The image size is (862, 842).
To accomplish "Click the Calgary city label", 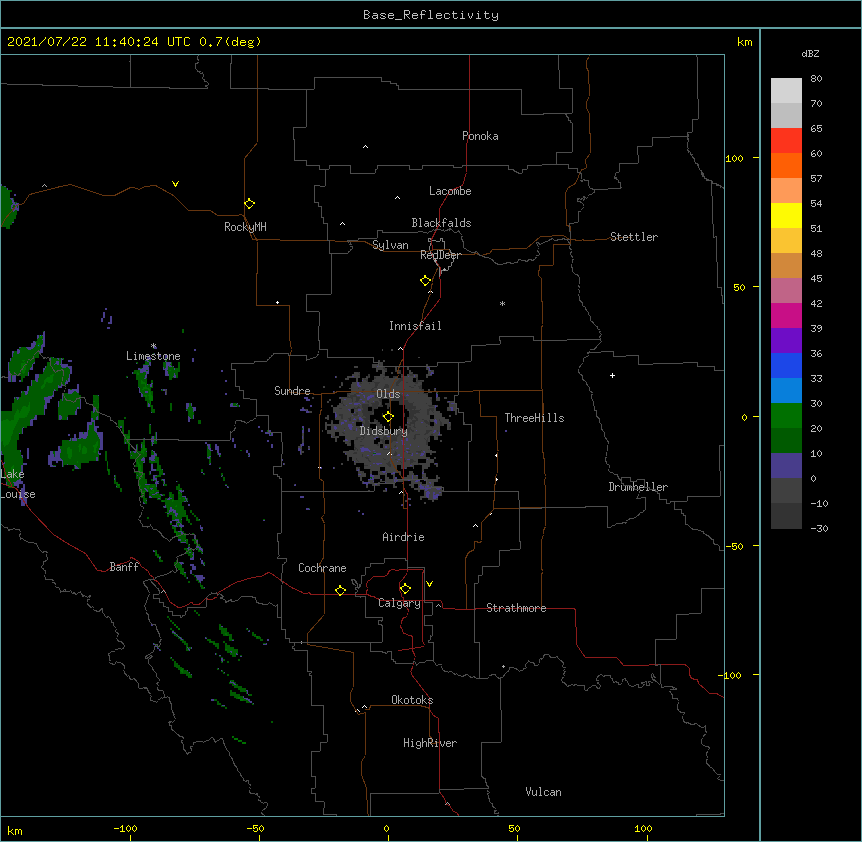I will coord(399,603).
